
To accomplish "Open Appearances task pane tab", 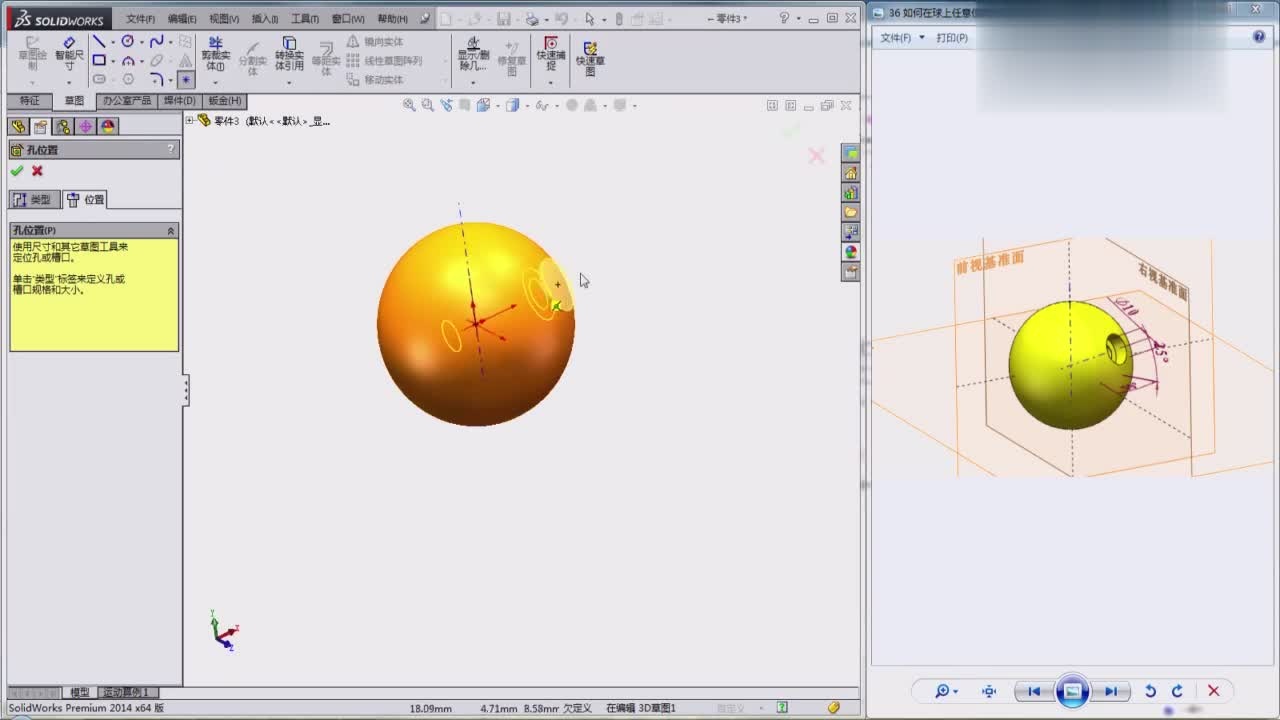I will coord(850,252).
